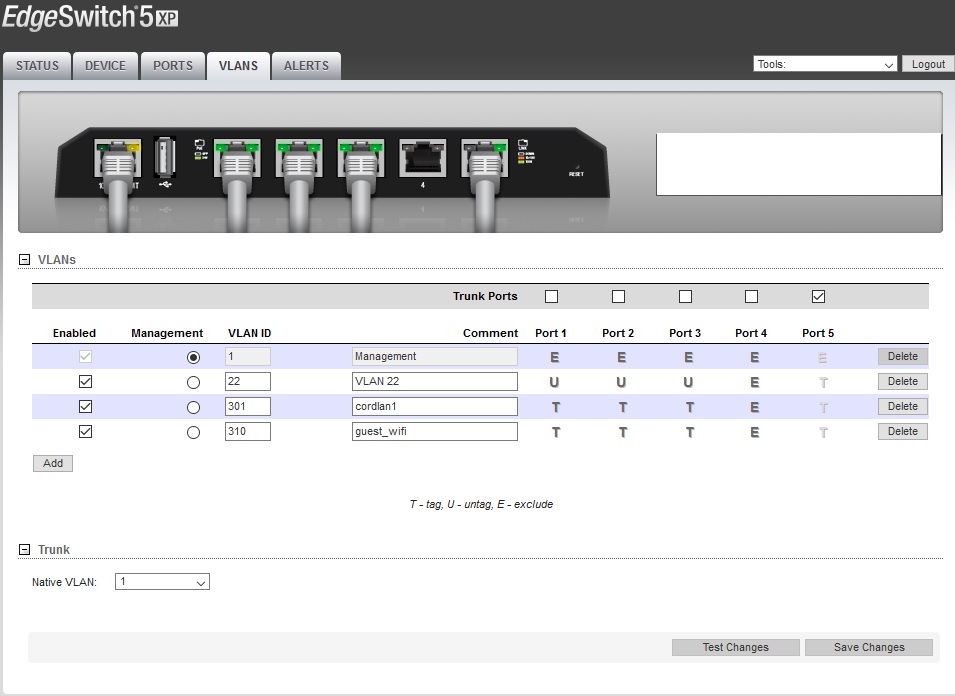Toggle Port 1 tag mode for cordlan1
Screen dimensions: 955x696
pyautogui.click(x=555, y=407)
